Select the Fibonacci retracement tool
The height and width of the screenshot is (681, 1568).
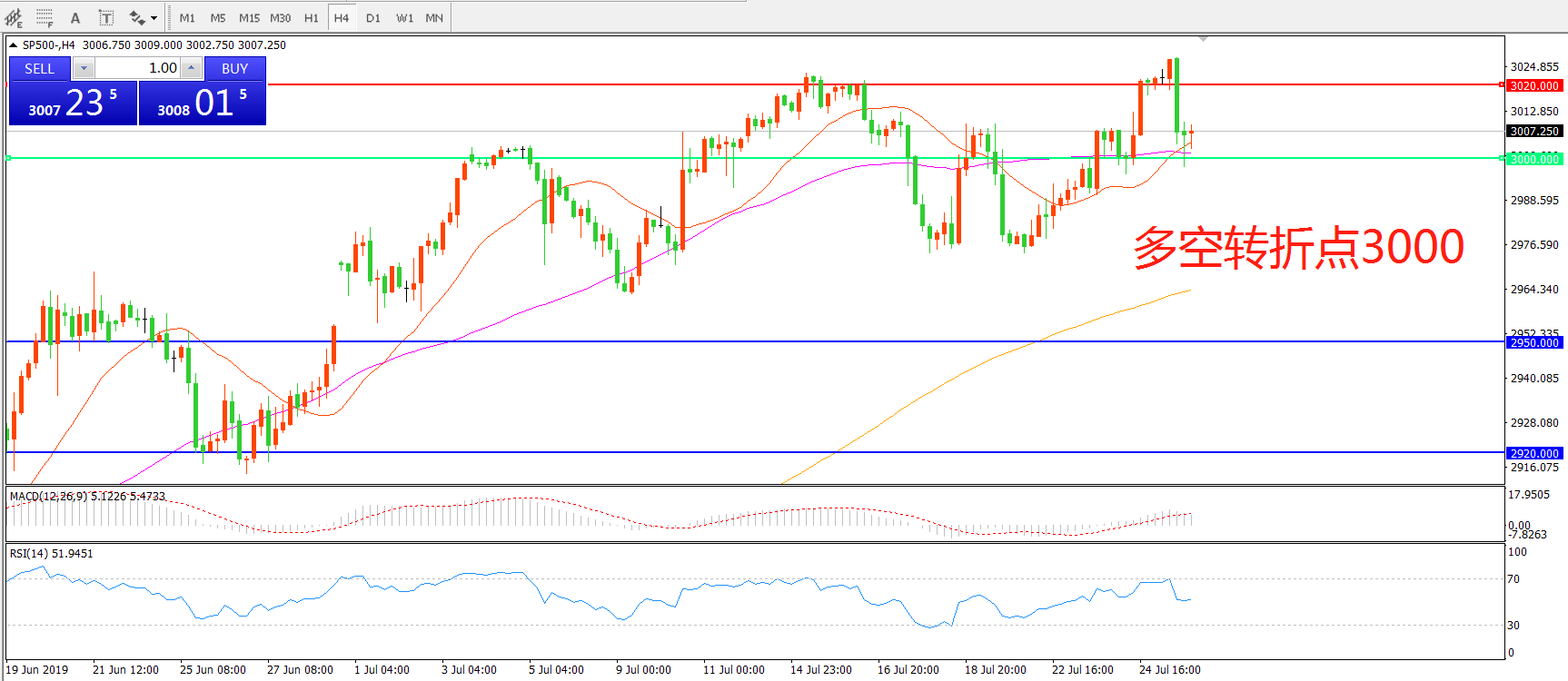coord(44,17)
